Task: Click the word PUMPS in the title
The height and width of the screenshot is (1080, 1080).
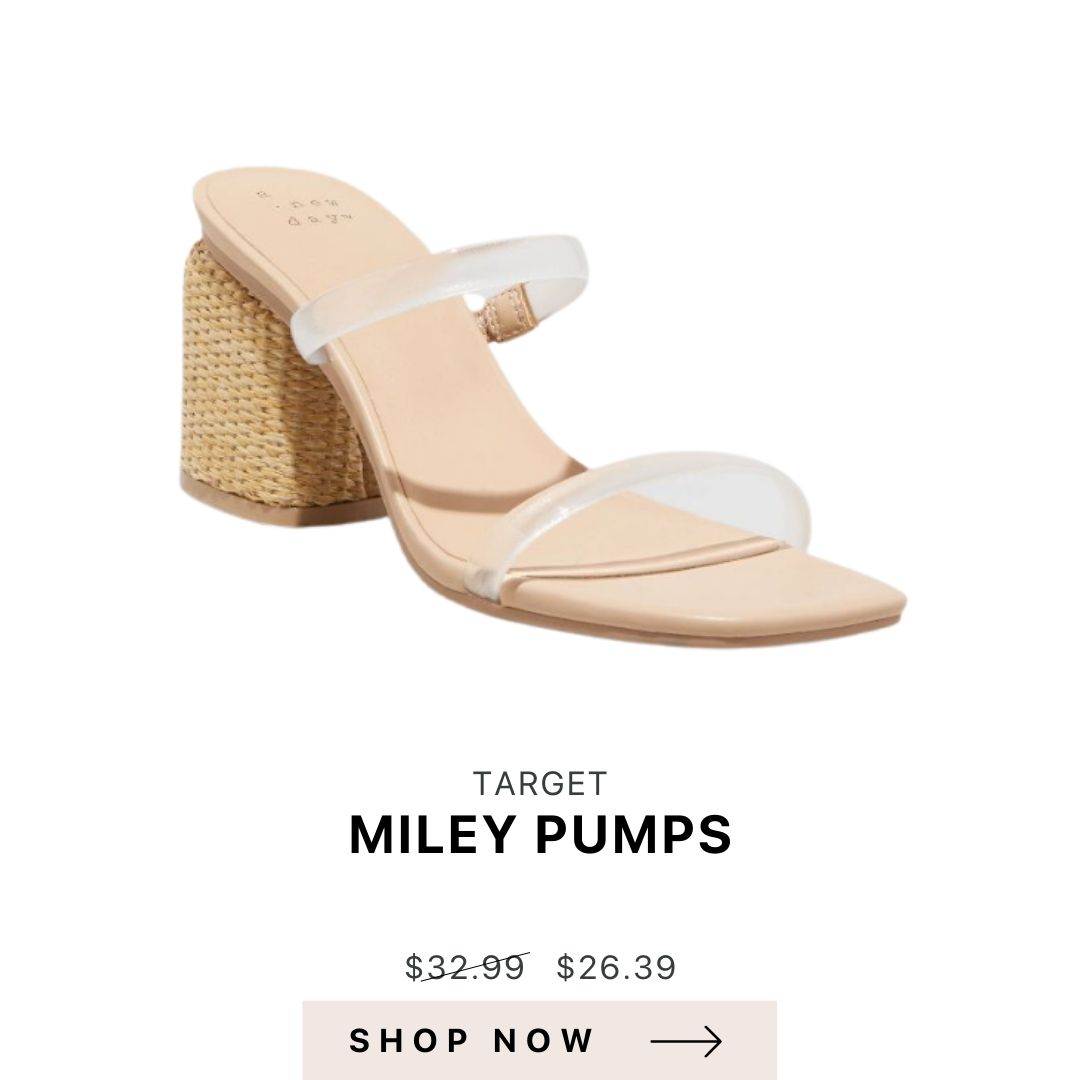Action: point(633,835)
